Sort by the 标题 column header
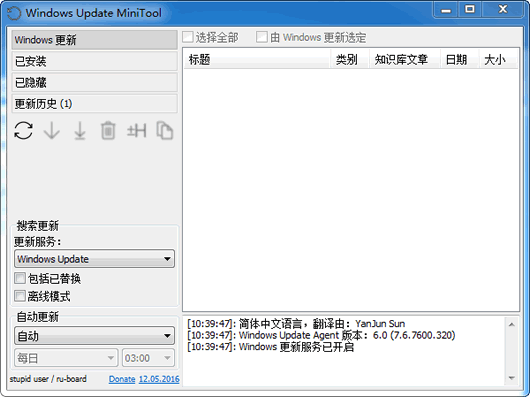Viewport: 530px width, 397px height. coord(257,59)
